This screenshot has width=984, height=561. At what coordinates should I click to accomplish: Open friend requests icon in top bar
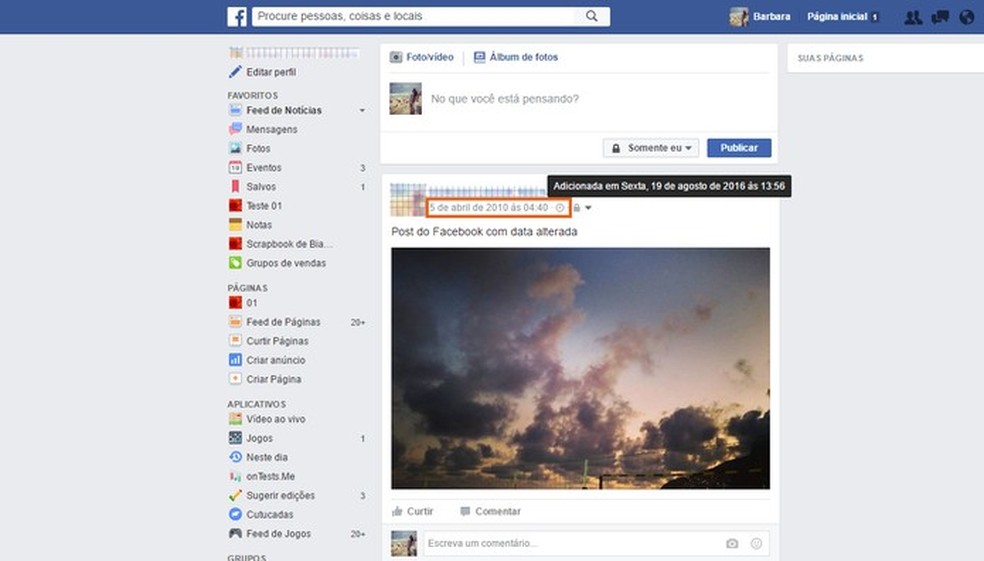point(913,17)
